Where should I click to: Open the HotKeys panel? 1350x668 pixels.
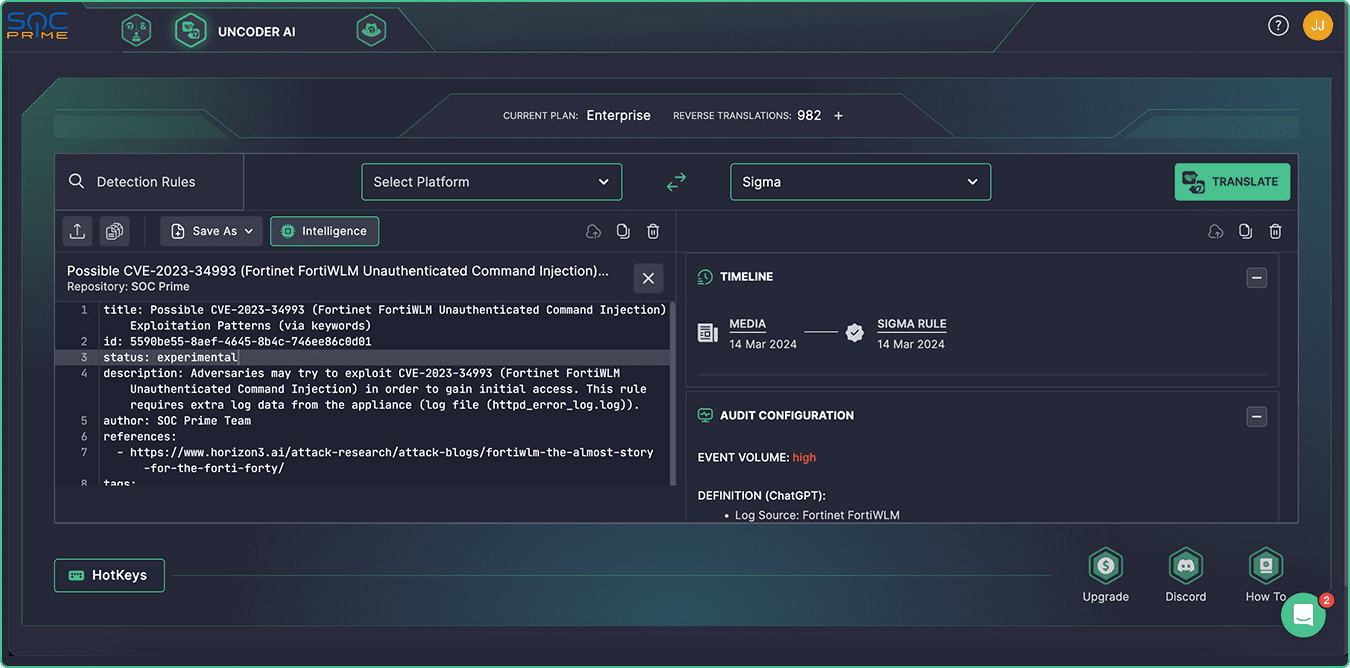pos(109,575)
